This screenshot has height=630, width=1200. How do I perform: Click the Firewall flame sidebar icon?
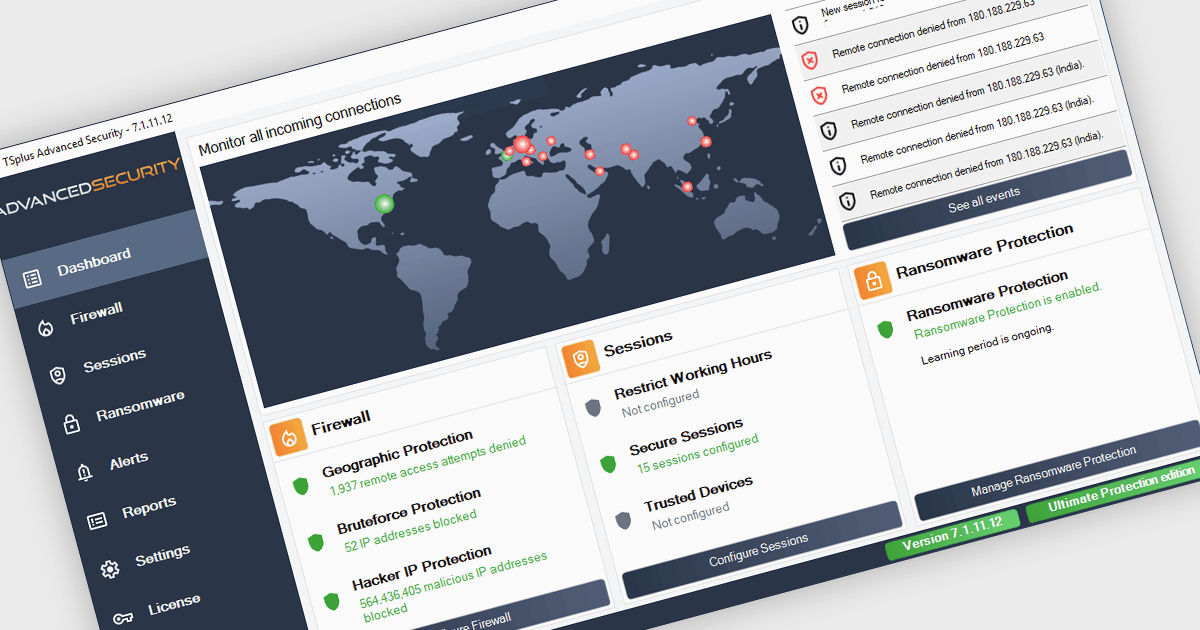[x=46, y=327]
